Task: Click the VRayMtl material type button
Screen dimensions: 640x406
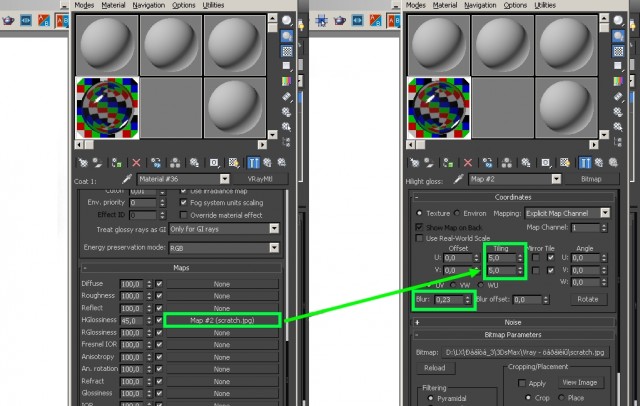Action: pos(260,179)
